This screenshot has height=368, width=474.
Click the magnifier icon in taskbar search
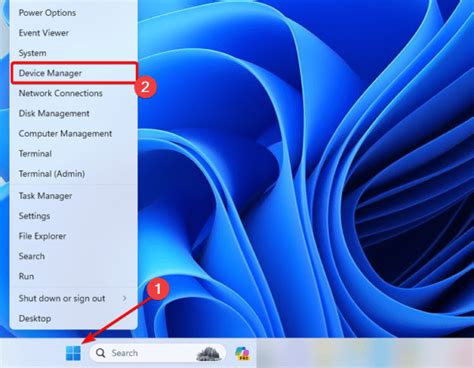tap(100, 353)
